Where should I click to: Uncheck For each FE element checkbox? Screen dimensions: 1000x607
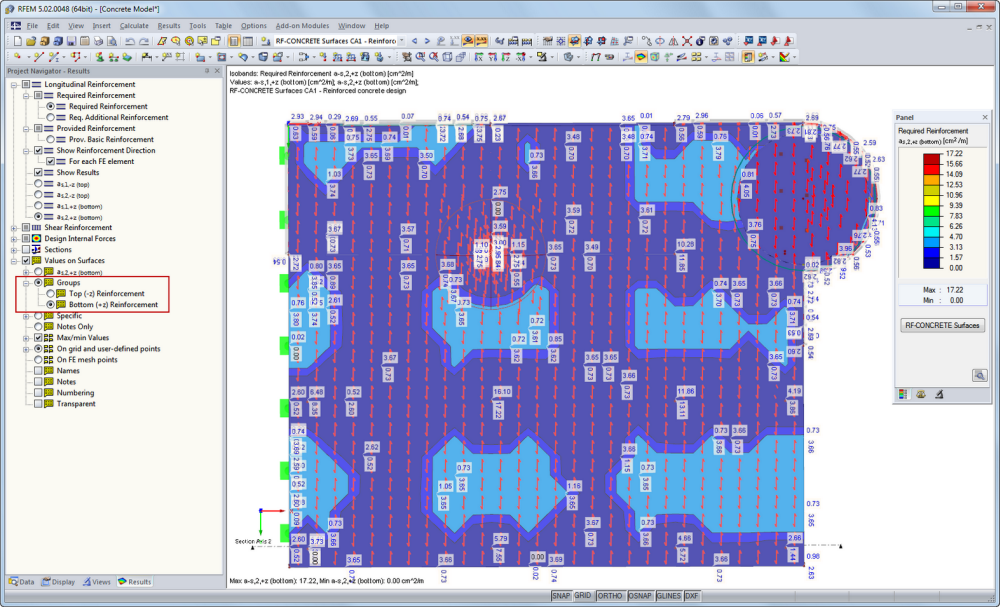tap(50, 161)
